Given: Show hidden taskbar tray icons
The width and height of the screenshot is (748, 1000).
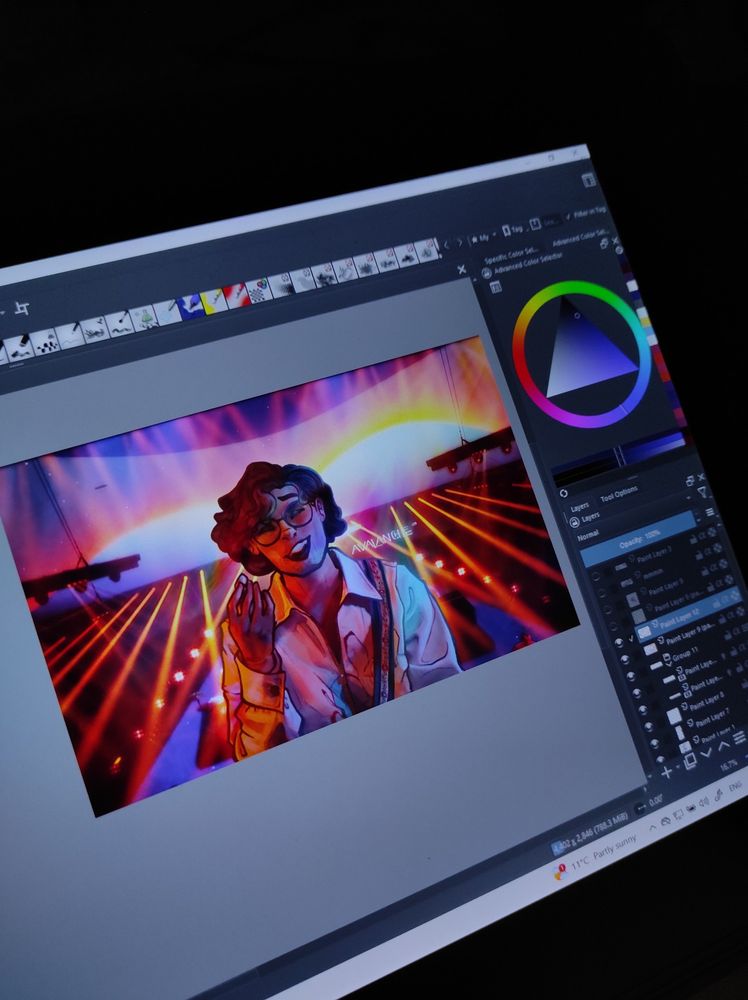Looking at the screenshot, I should pyautogui.click(x=652, y=827).
